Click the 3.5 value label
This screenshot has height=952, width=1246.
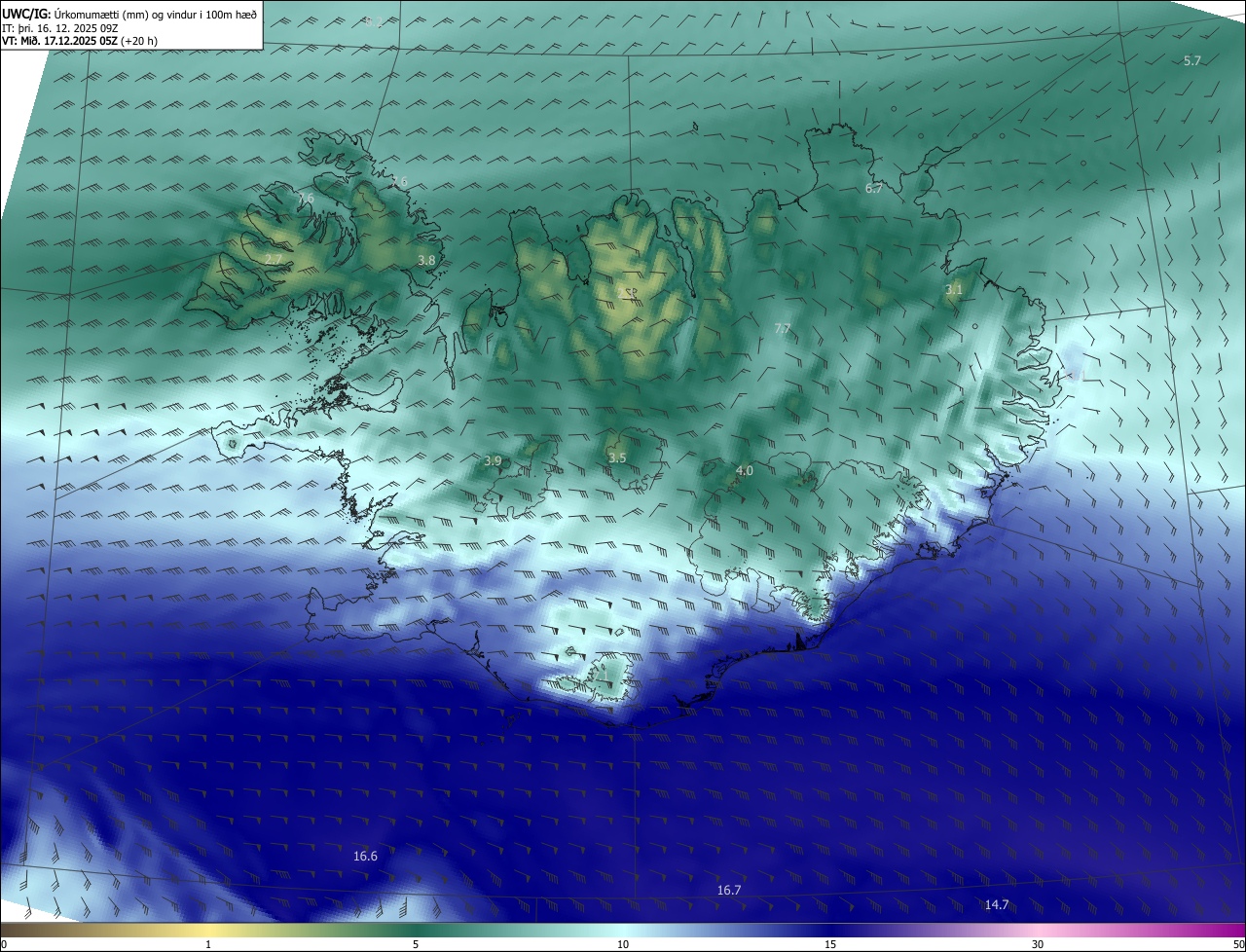(617, 458)
